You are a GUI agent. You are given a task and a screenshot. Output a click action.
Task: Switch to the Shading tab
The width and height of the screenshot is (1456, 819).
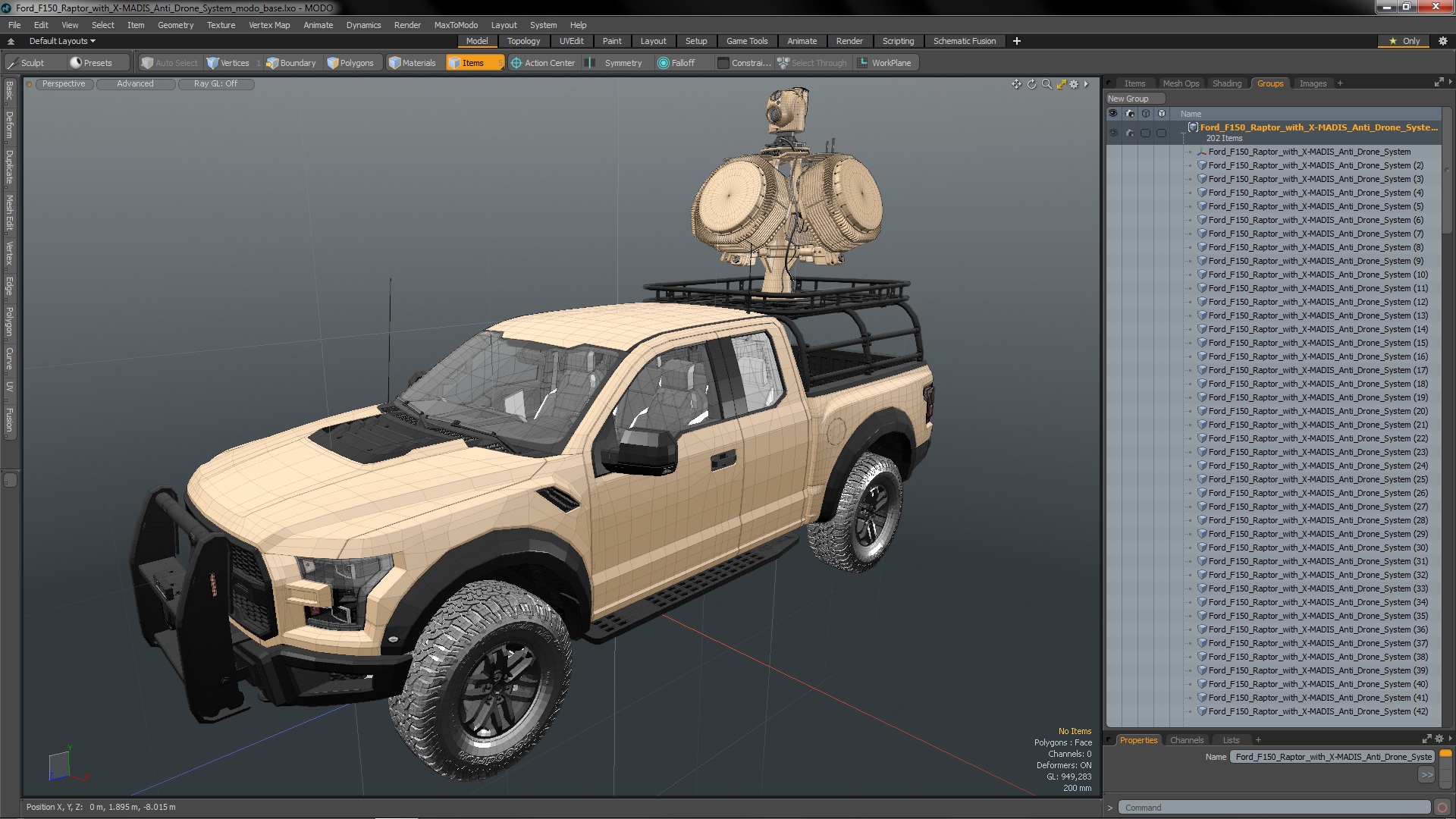point(1226,83)
